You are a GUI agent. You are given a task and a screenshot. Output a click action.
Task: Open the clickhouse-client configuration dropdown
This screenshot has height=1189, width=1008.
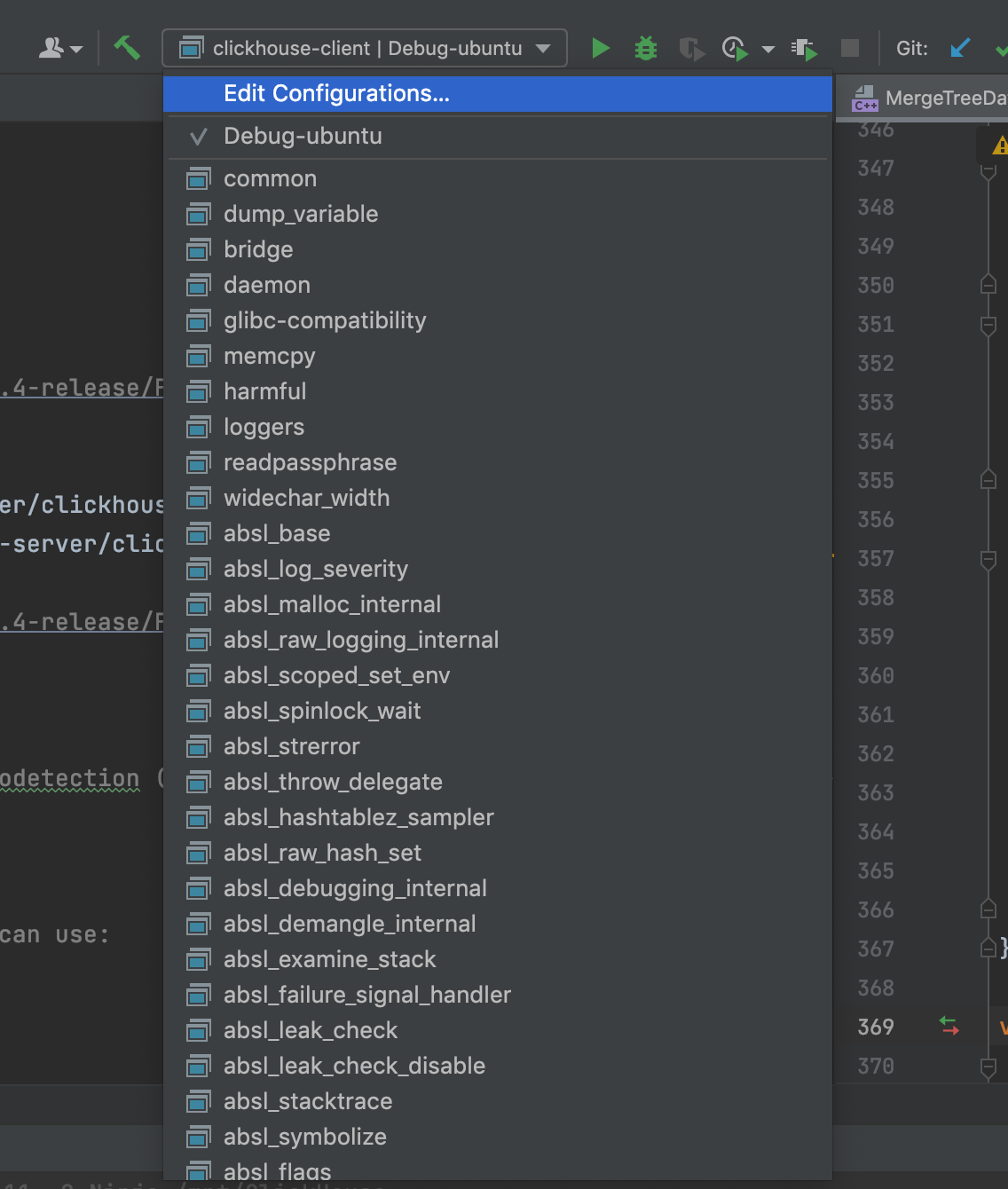pyautogui.click(x=365, y=48)
